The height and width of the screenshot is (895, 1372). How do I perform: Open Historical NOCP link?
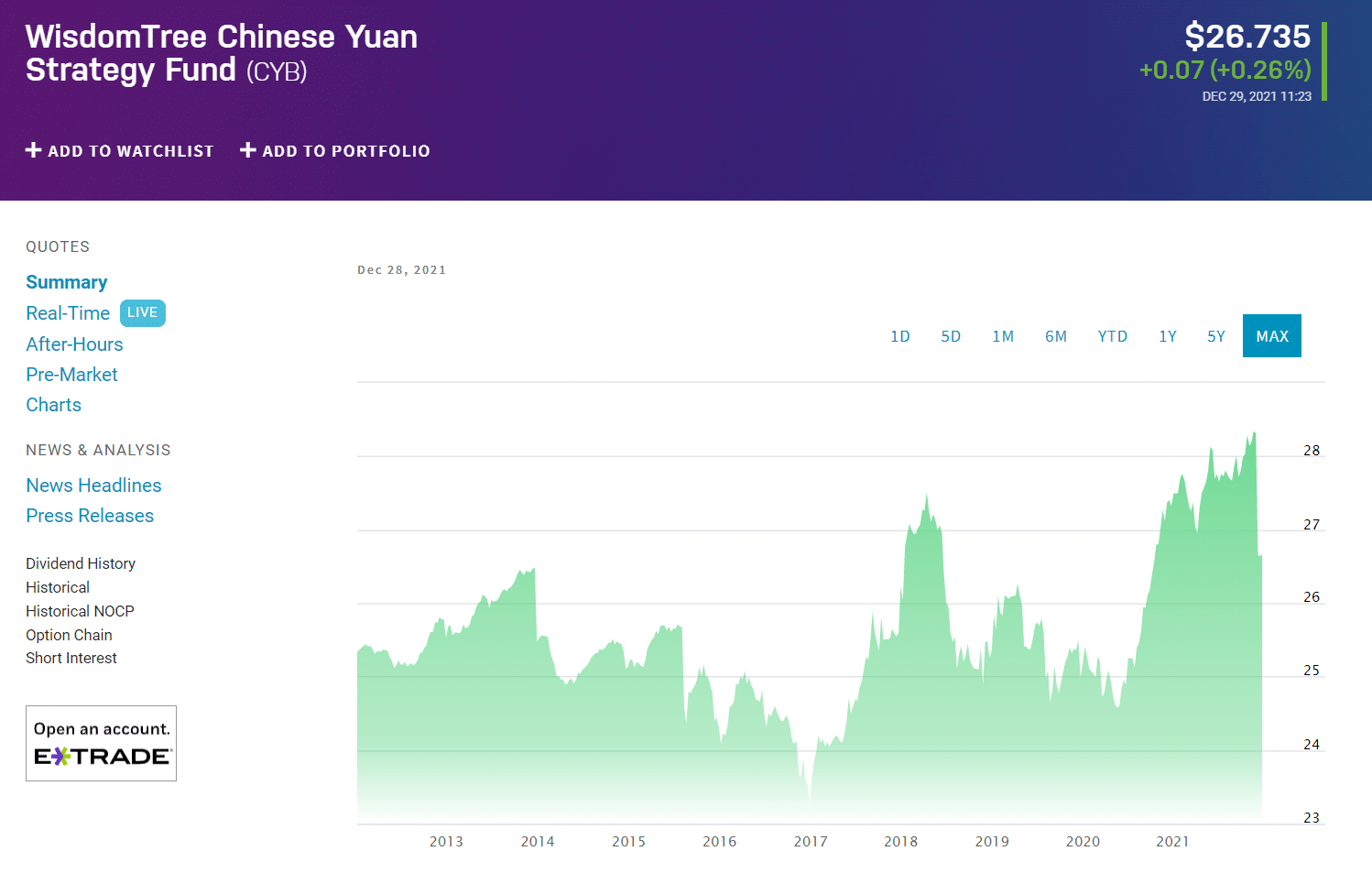80,611
